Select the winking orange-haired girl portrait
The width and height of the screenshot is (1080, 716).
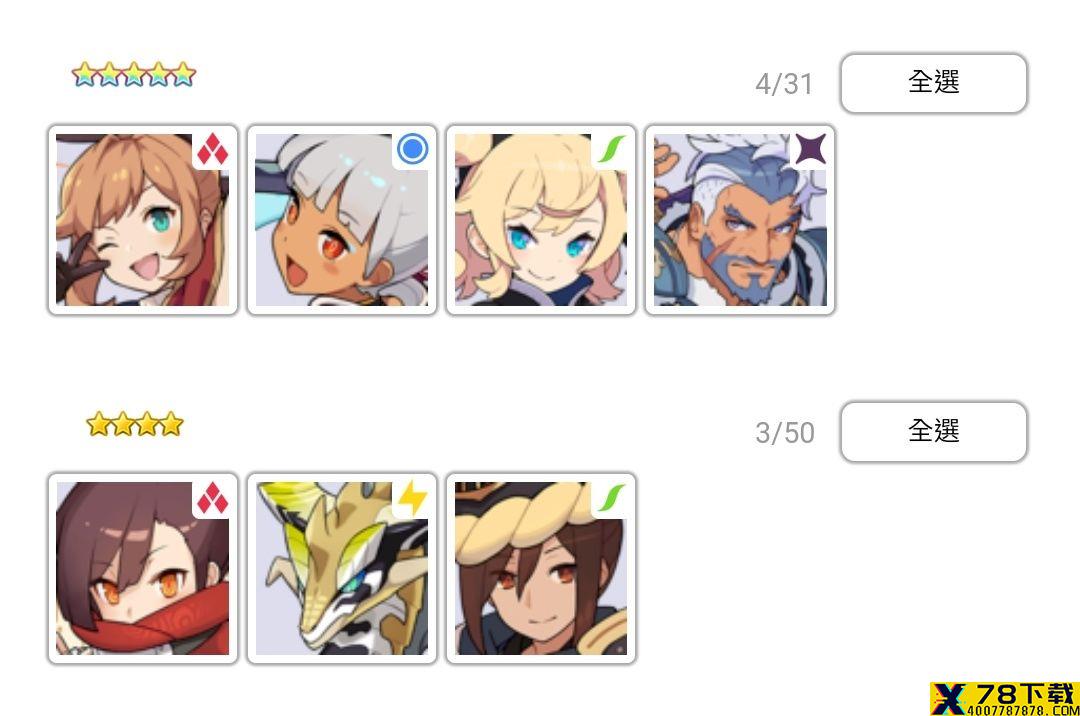143,220
